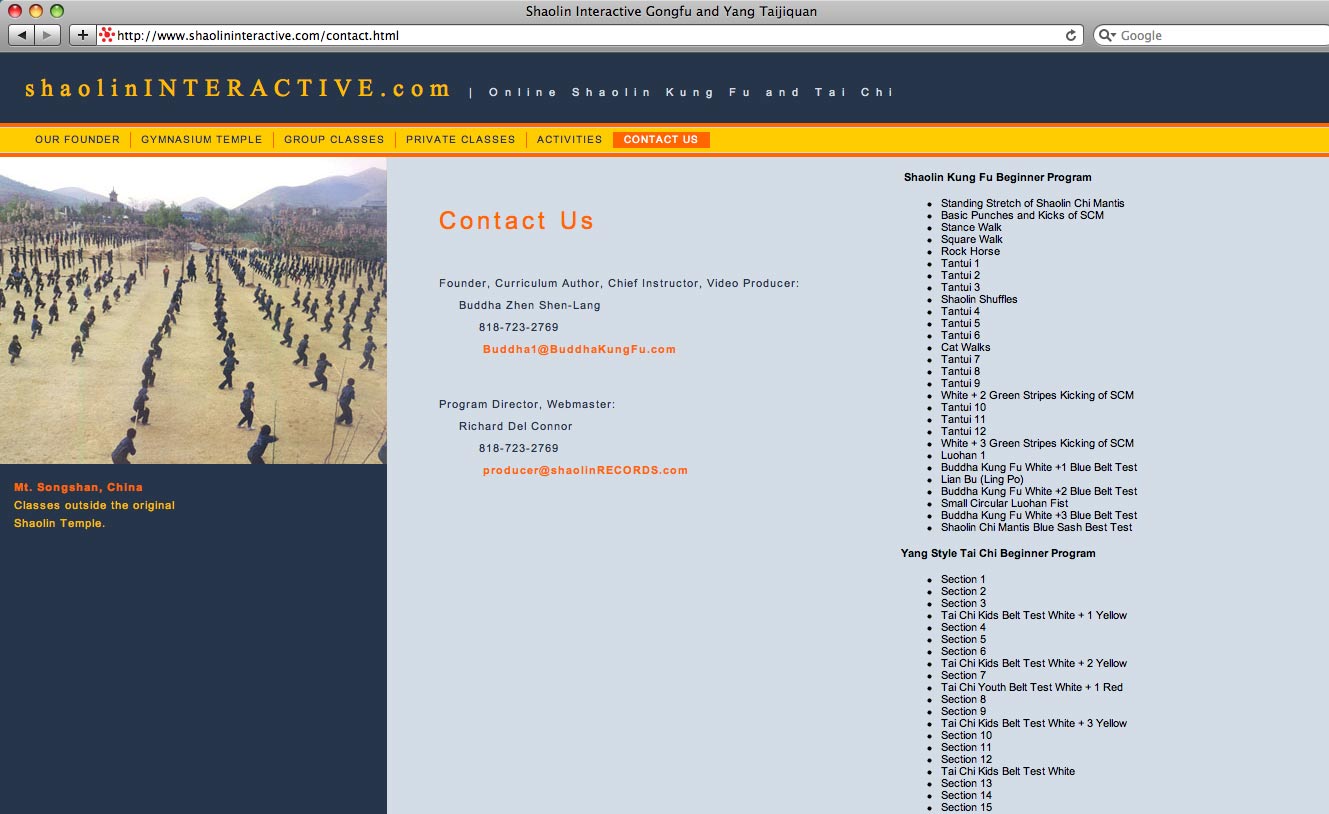
Task: Click the producer@shaolinRECORDS.com email link
Action: (585, 471)
